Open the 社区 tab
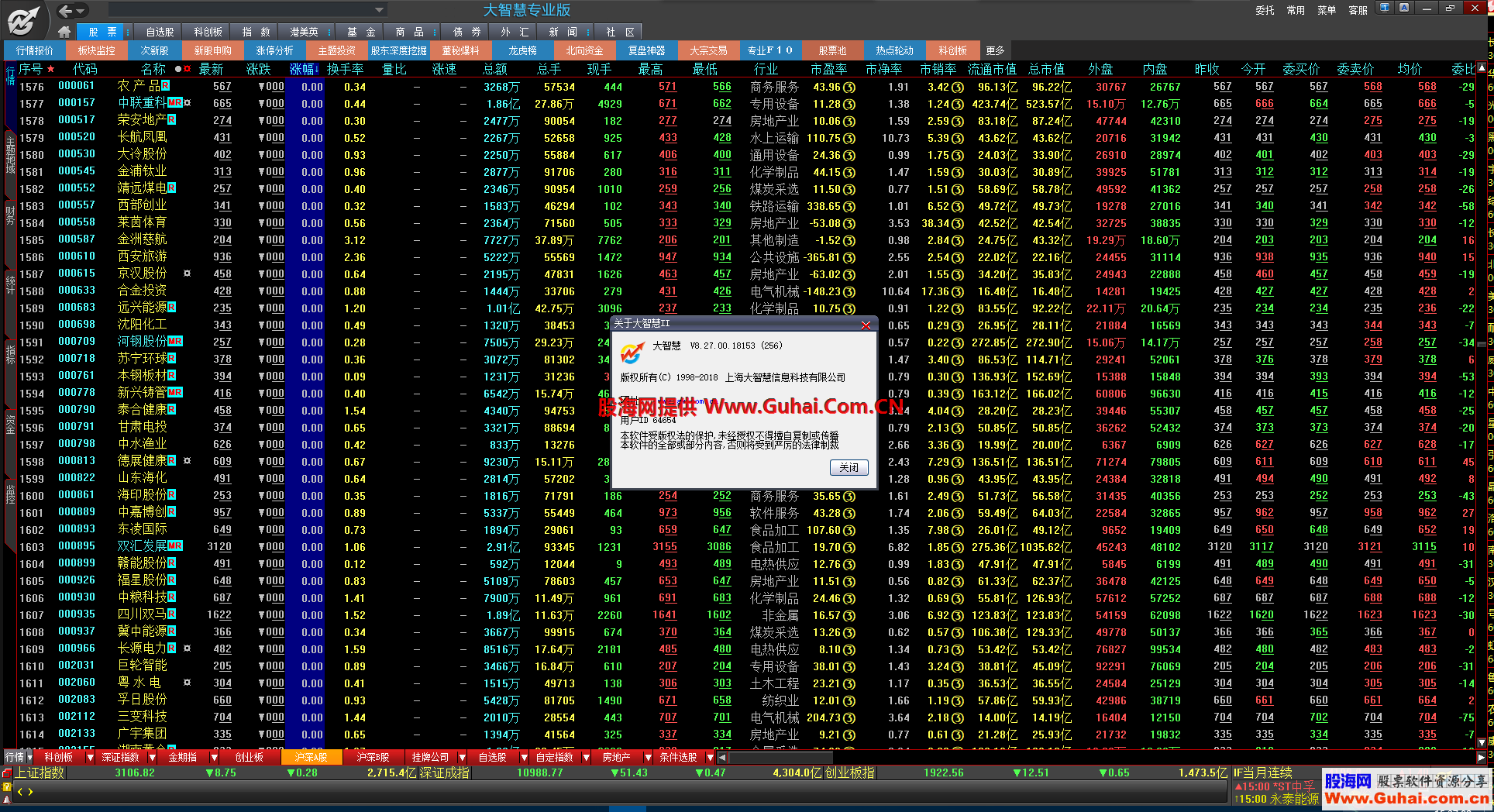The height and width of the screenshot is (812, 1494). coord(620,32)
